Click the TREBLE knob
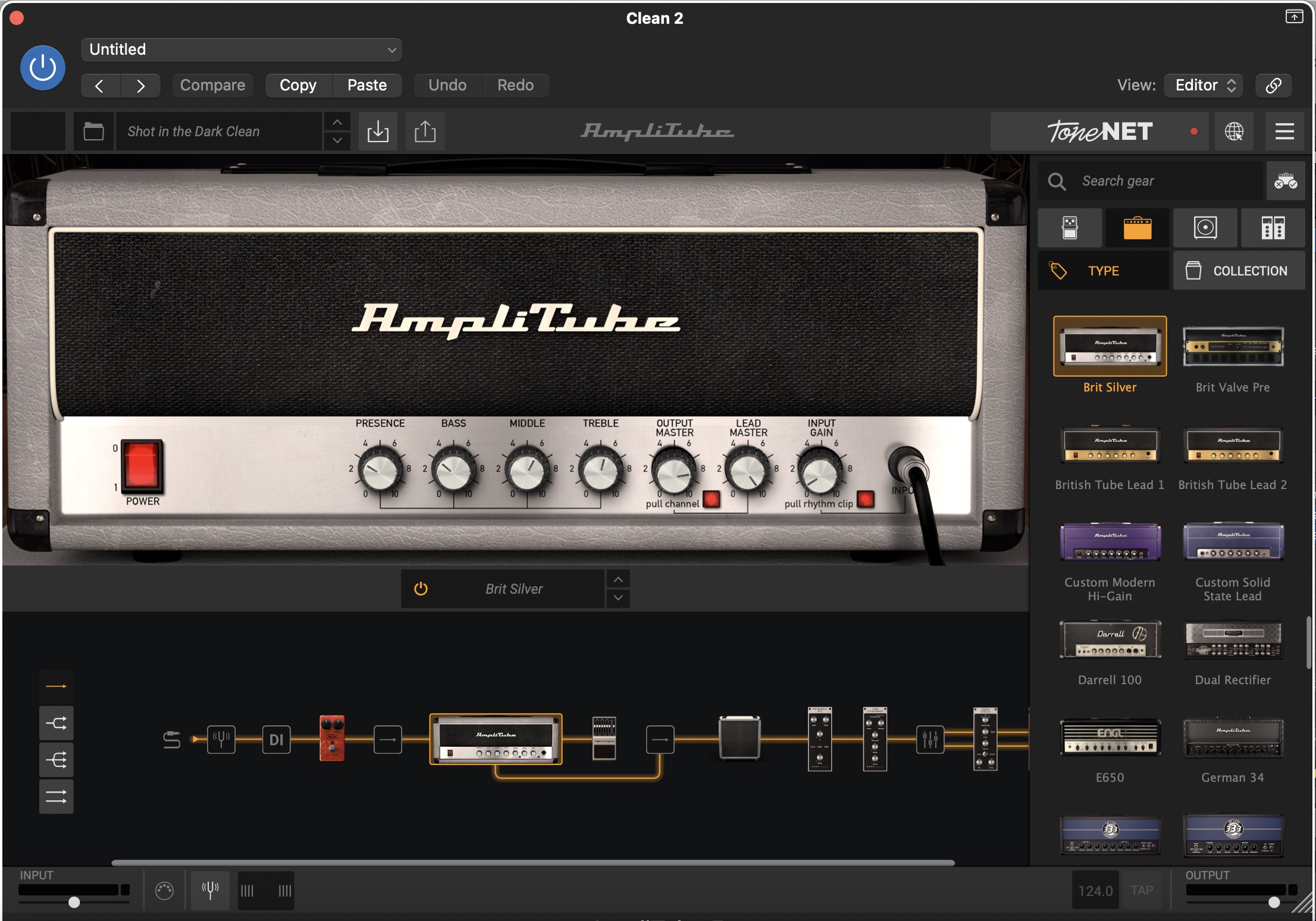 click(600, 470)
